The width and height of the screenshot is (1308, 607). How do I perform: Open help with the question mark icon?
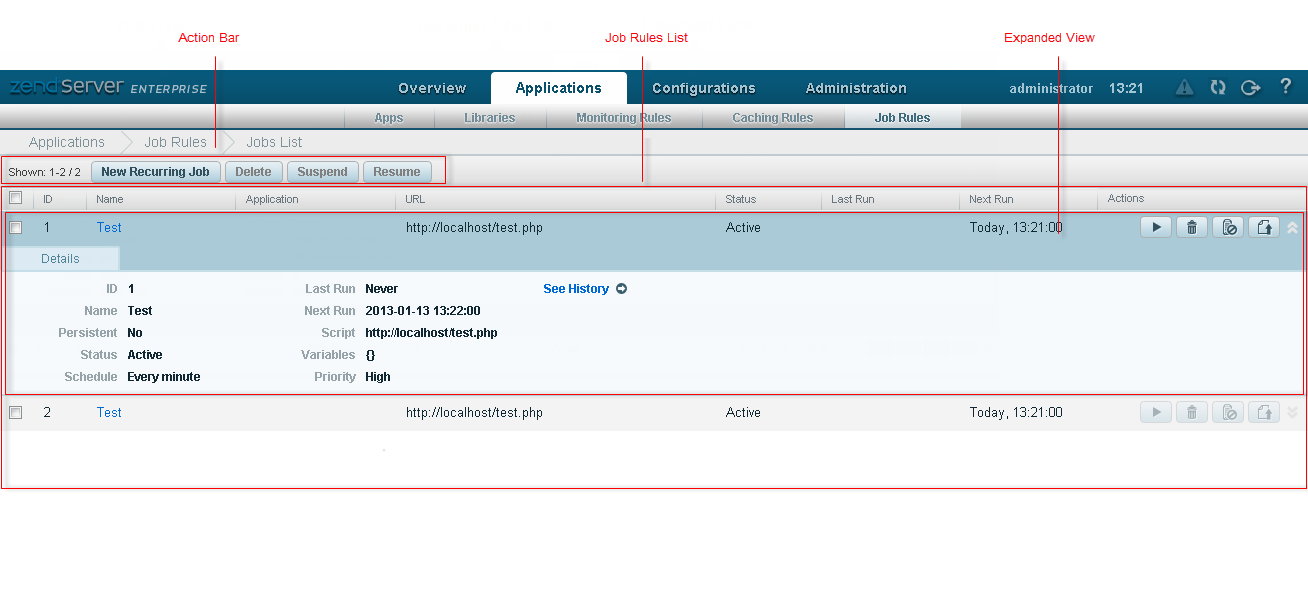1286,87
